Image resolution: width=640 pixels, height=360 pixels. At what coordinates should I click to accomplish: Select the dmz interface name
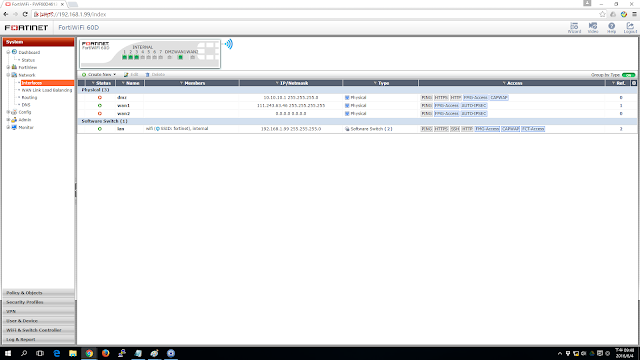tap(122, 98)
